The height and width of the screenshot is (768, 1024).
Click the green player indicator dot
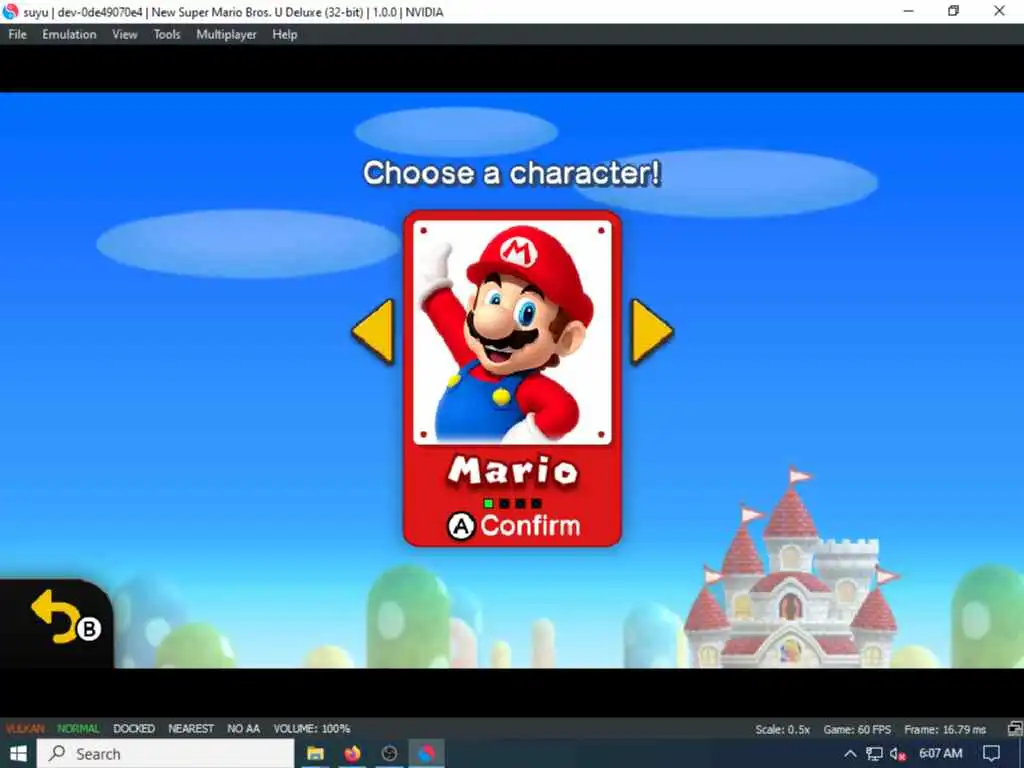click(488, 503)
